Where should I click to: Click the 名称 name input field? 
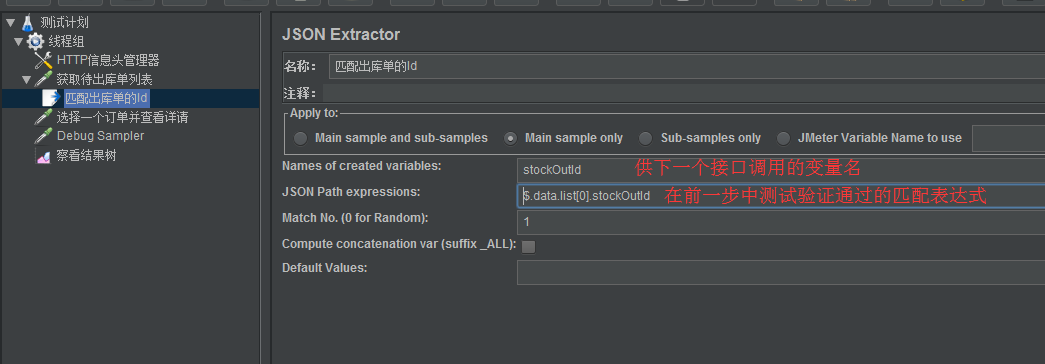click(686, 67)
